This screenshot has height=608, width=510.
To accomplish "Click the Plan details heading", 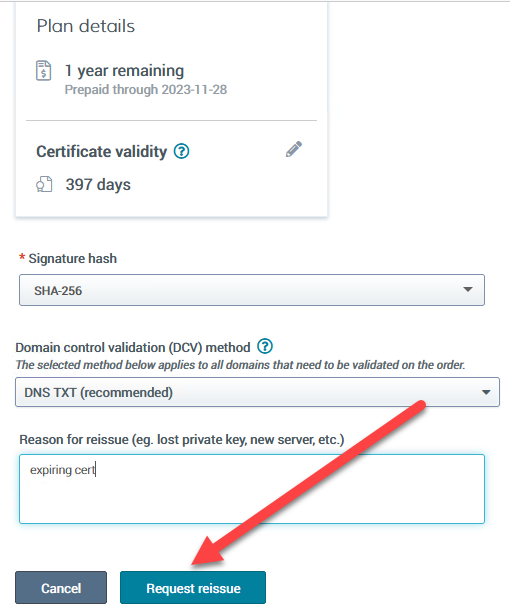I will coord(86,26).
